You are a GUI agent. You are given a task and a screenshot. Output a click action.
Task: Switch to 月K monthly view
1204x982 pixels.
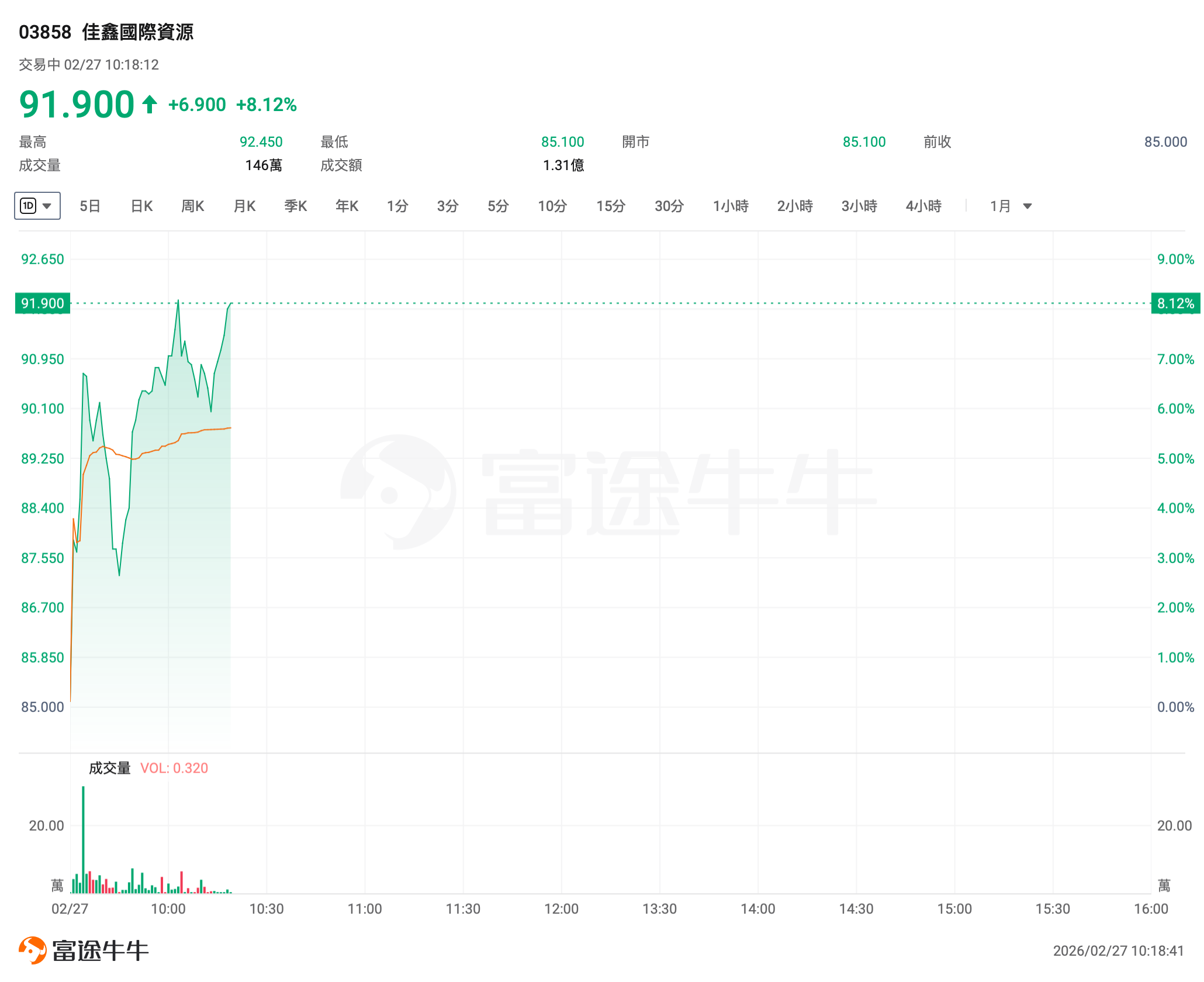coord(244,206)
